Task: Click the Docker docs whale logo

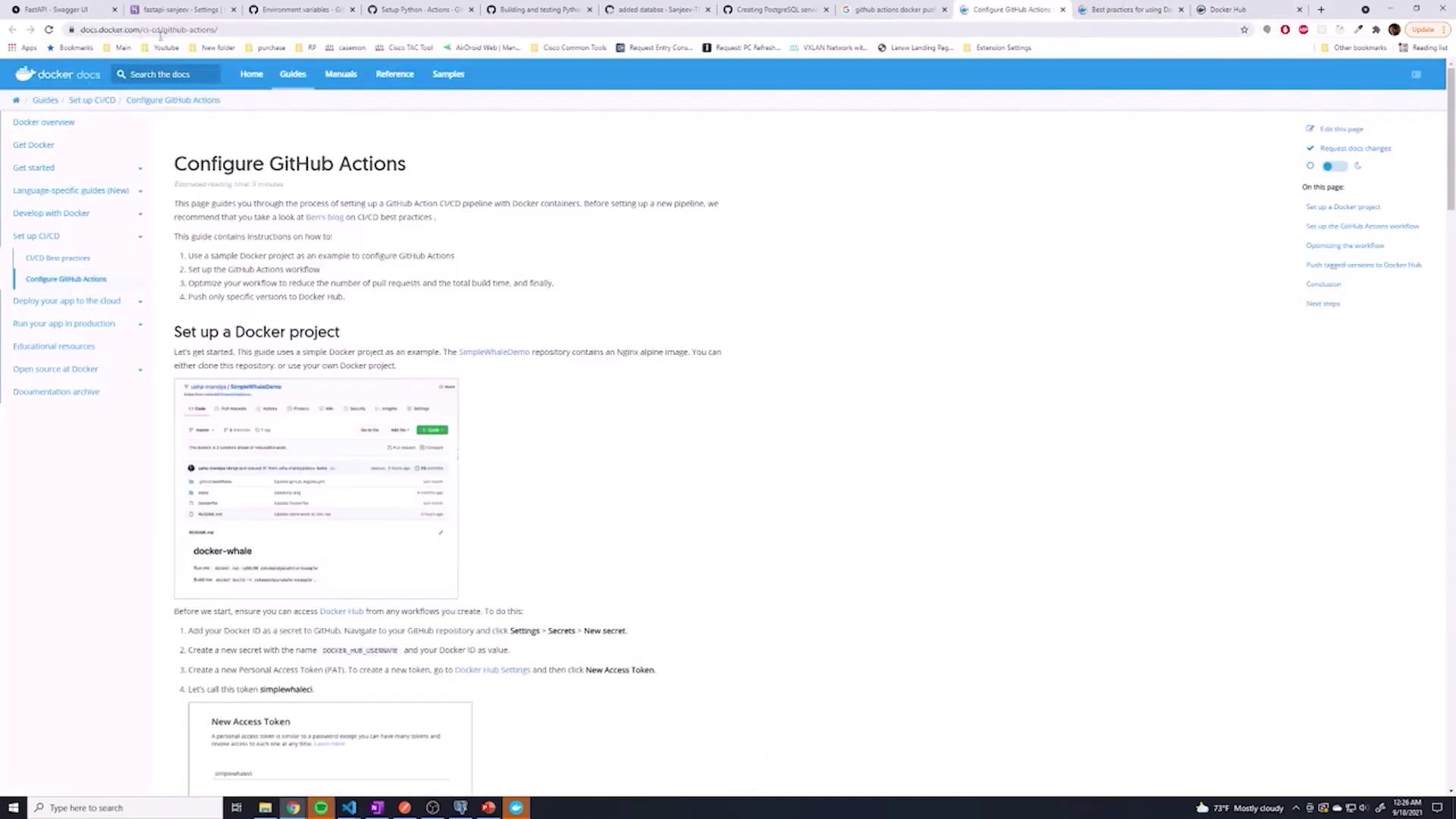Action: point(26,74)
